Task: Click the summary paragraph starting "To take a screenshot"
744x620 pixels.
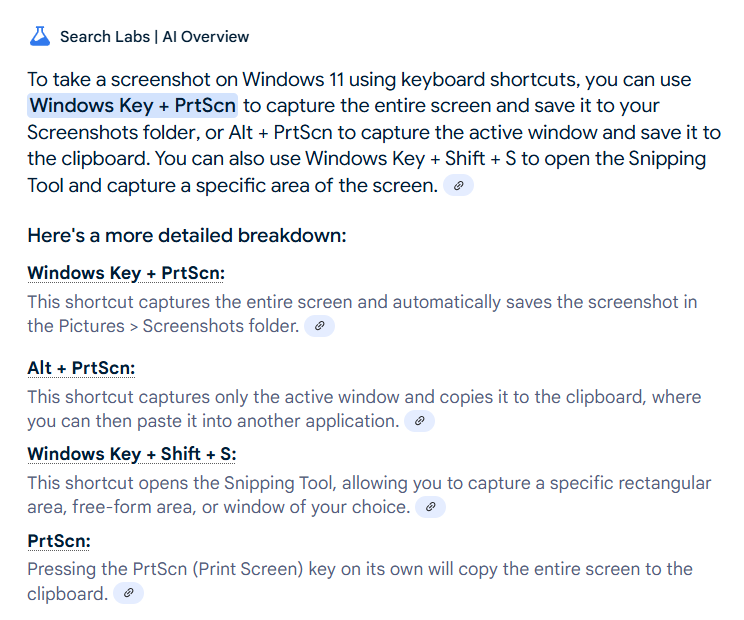Action: pos(360,80)
